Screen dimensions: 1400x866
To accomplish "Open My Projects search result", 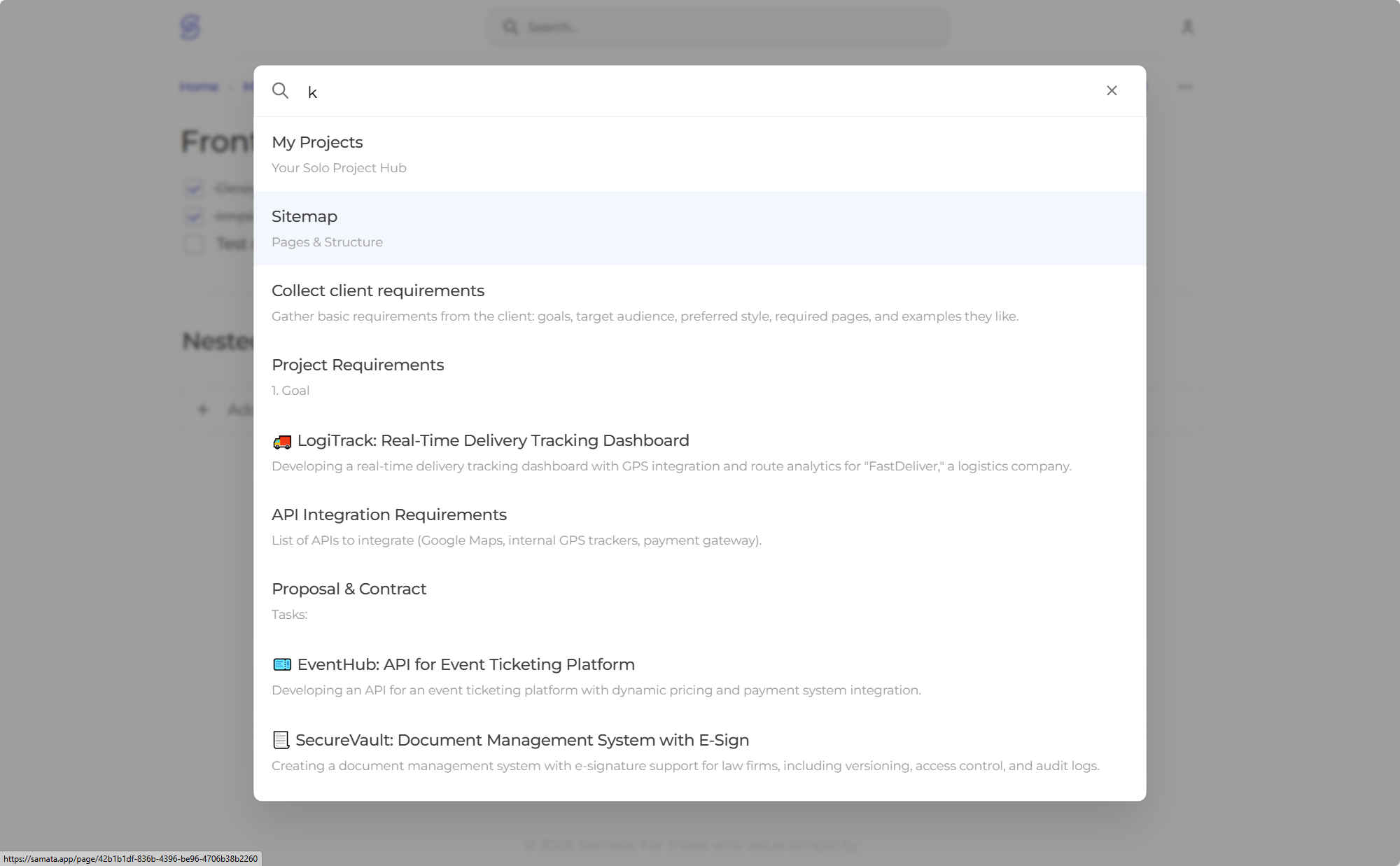I will (x=317, y=143).
